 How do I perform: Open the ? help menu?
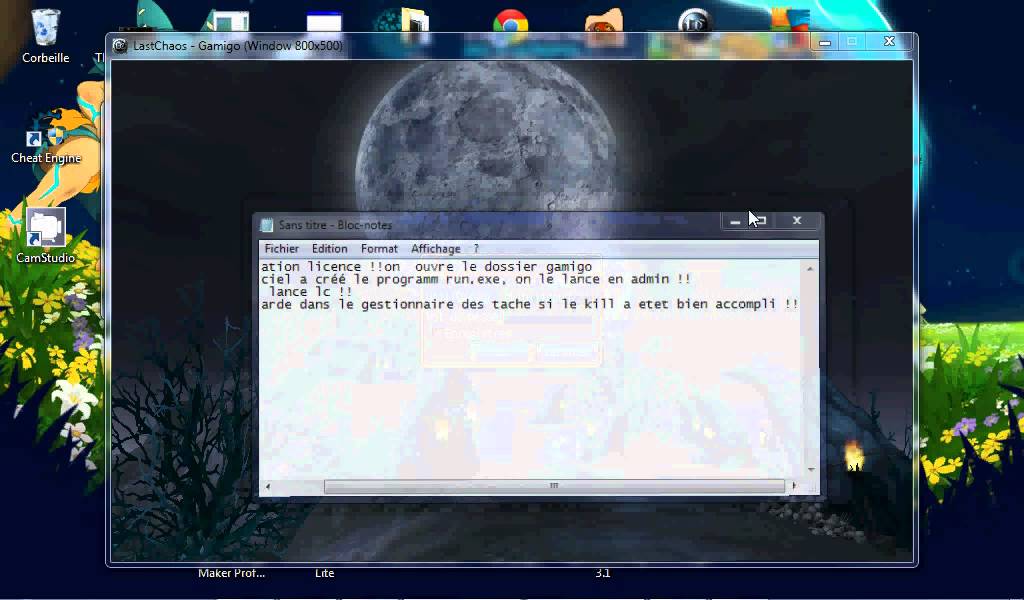click(476, 249)
